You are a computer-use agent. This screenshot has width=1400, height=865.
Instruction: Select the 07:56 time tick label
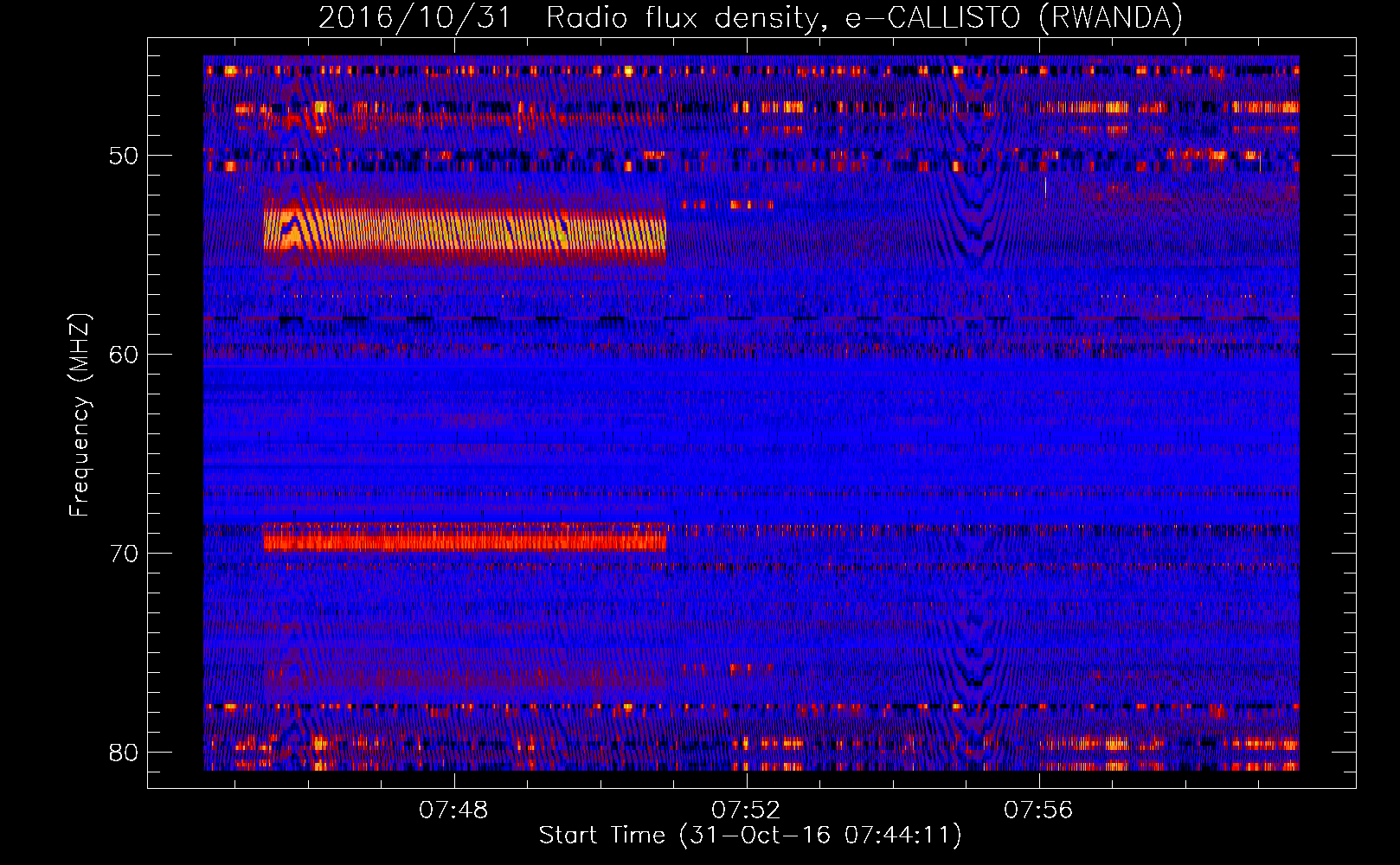point(1038,810)
